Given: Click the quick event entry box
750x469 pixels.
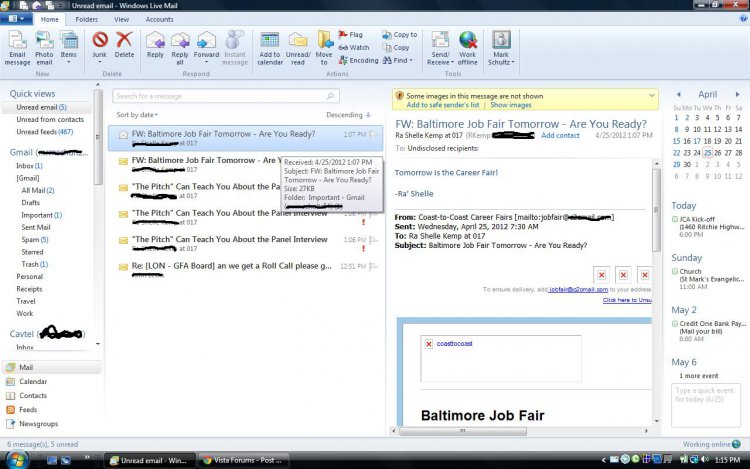Looking at the screenshot, I should (x=706, y=405).
